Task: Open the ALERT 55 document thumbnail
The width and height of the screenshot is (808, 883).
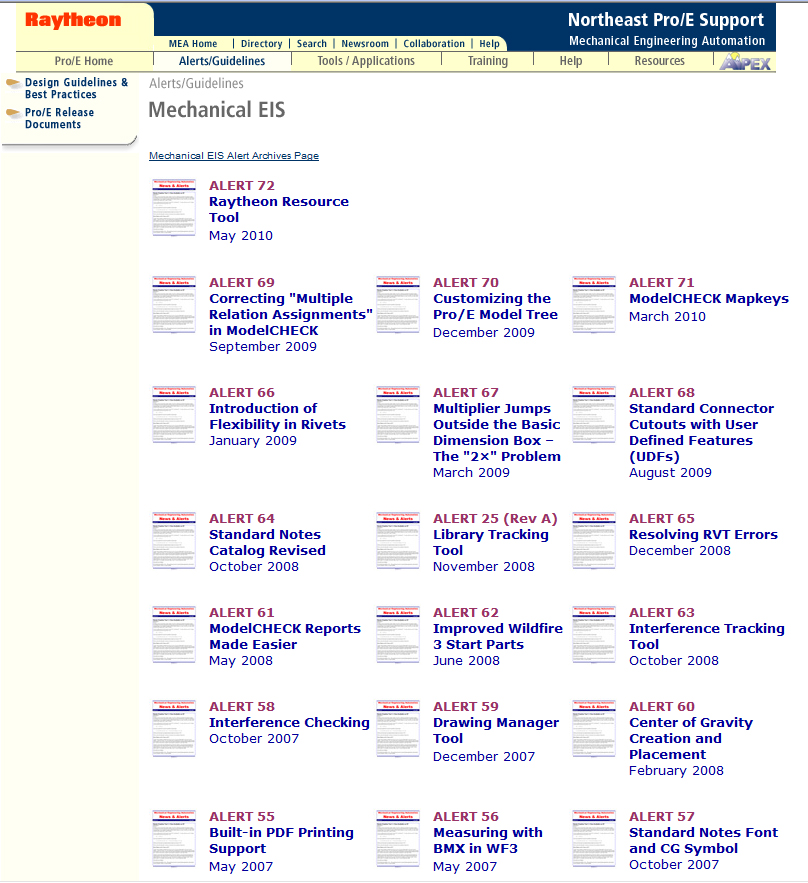Action: coord(174,839)
